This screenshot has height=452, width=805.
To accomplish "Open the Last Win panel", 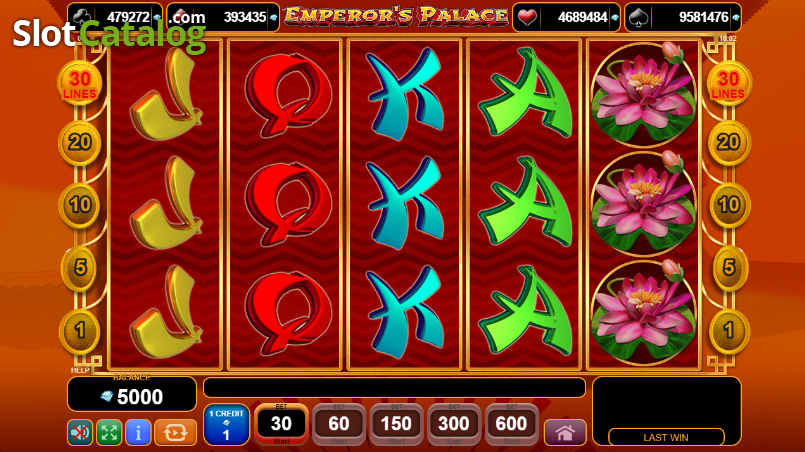I will click(x=666, y=437).
